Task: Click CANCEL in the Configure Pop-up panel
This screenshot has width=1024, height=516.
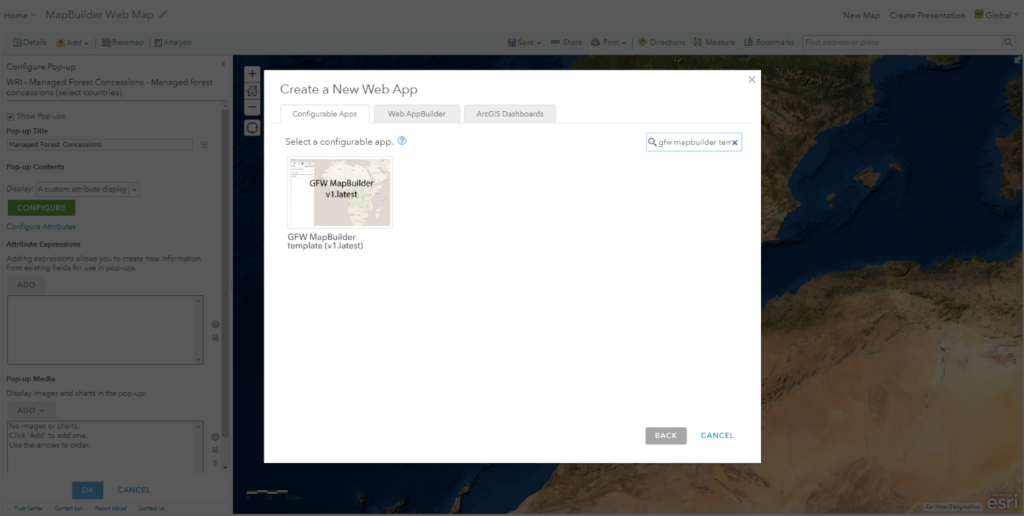Action: 134,490
